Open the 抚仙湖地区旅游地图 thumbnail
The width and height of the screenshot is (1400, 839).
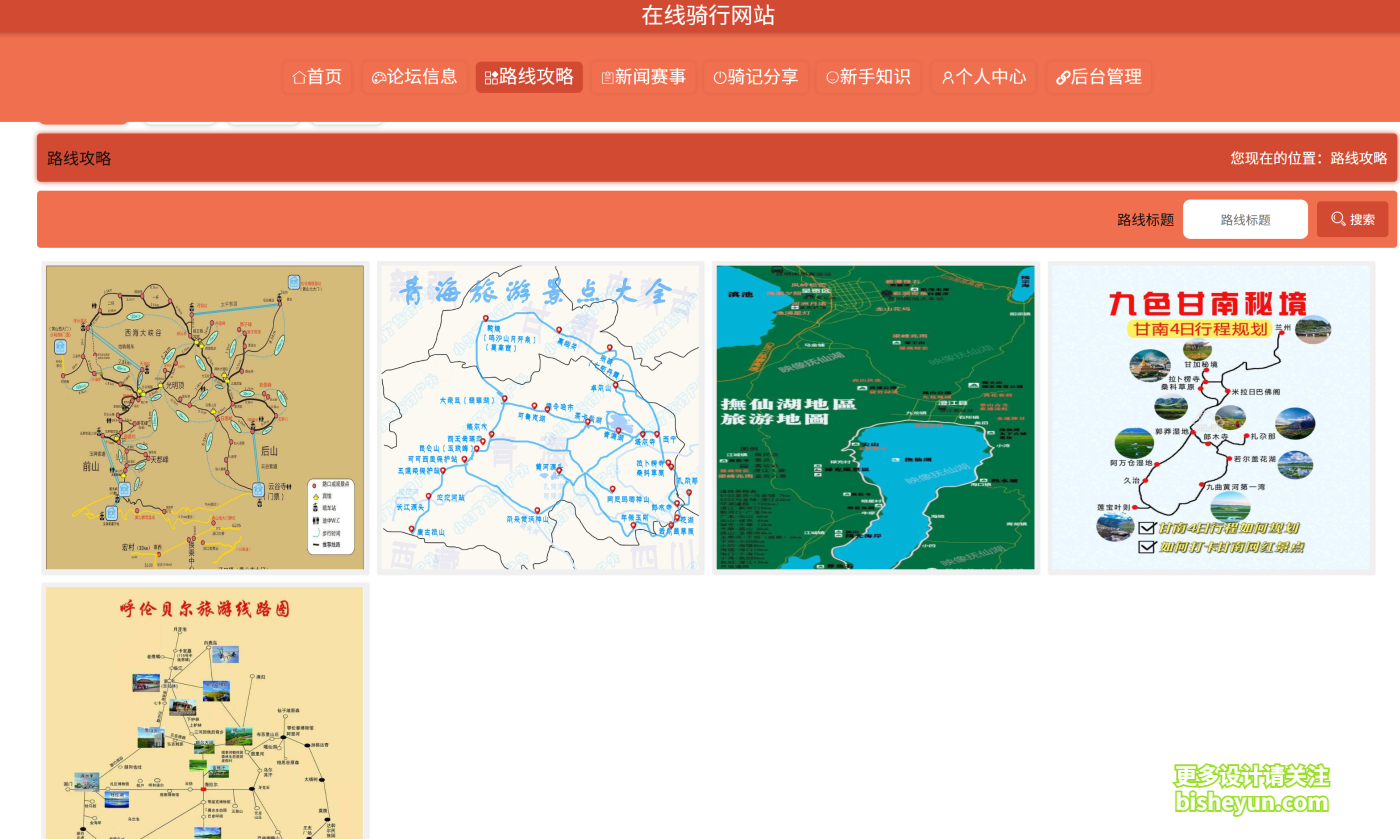[875, 417]
